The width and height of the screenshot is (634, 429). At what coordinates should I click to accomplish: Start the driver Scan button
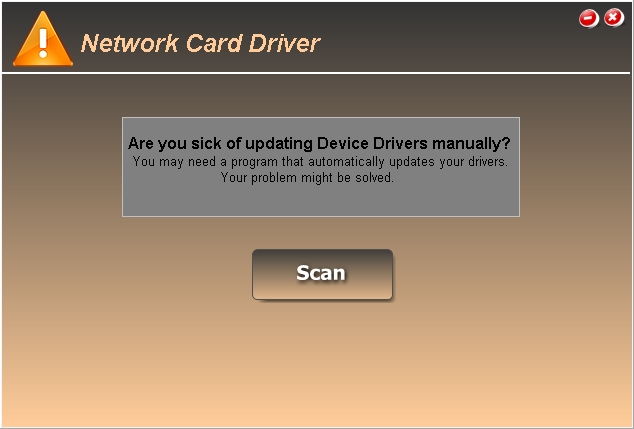click(x=322, y=274)
